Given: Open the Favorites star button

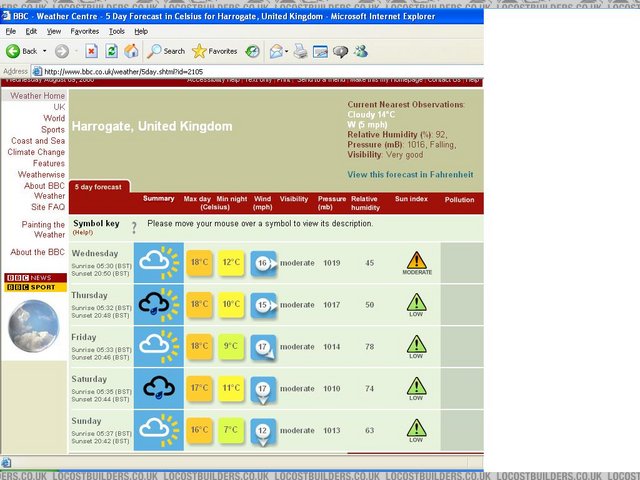Looking at the screenshot, I should point(215,51).
